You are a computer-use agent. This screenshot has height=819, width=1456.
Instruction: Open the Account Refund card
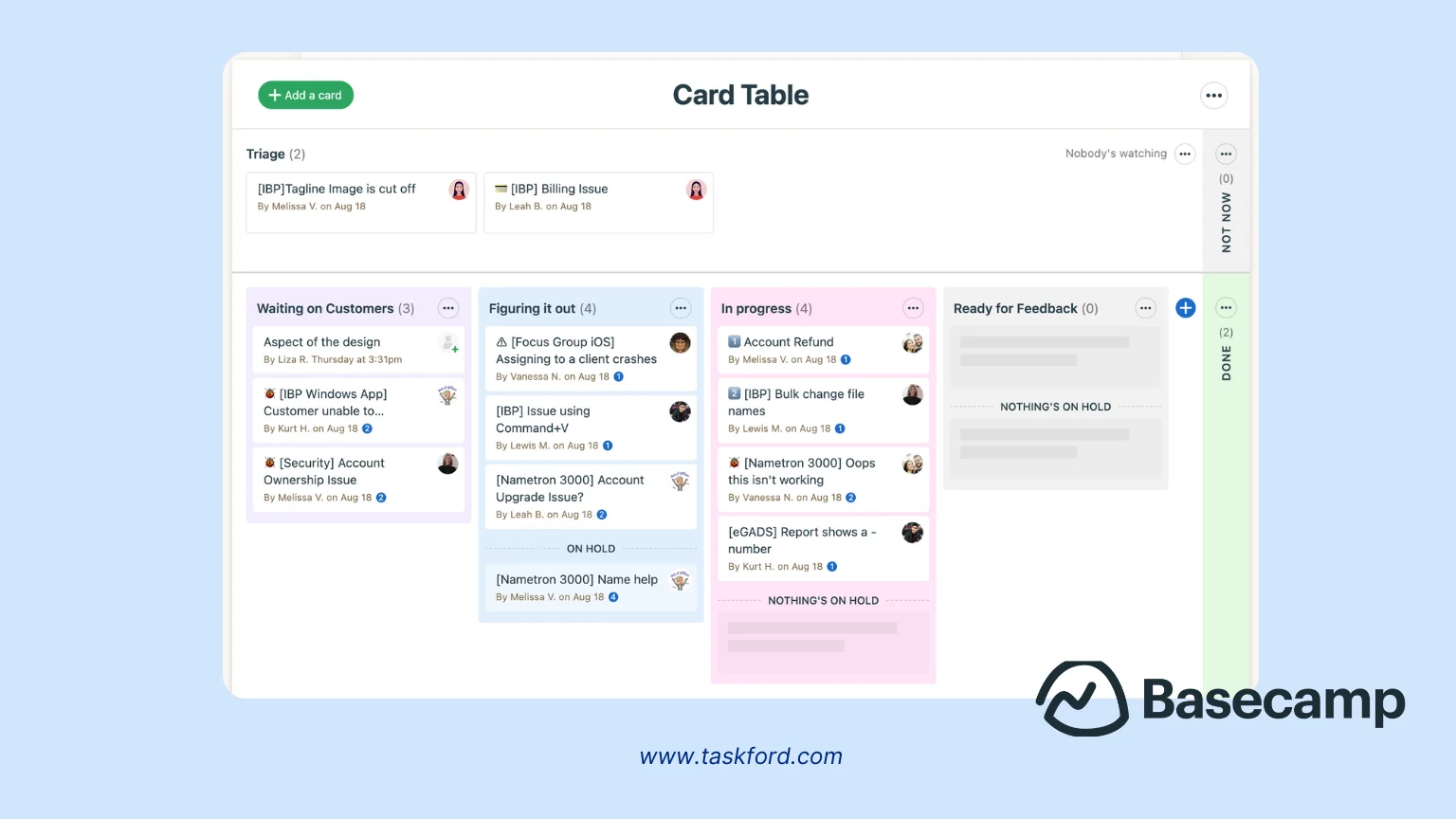pos(788,342)
